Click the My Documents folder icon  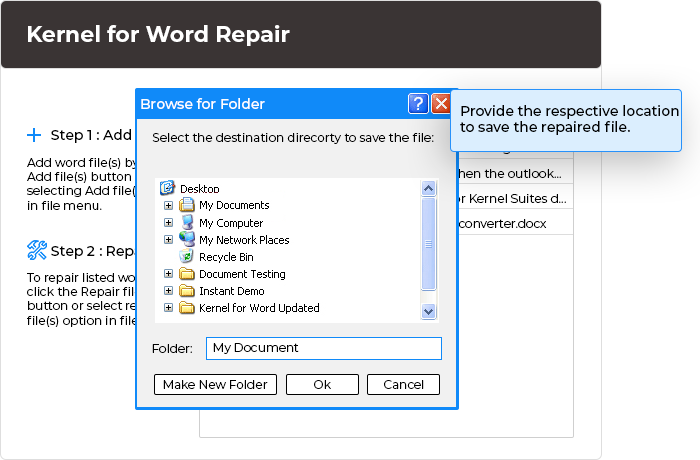point(187,205)
